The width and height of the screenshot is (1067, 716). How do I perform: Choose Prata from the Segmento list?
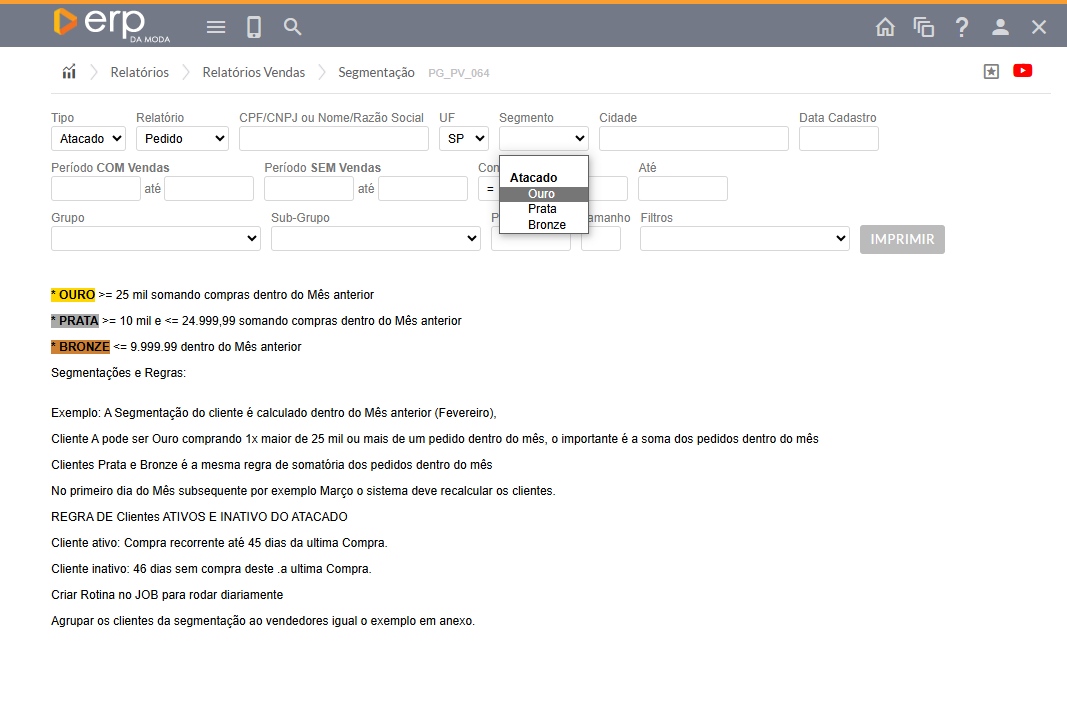click(542, 209)
